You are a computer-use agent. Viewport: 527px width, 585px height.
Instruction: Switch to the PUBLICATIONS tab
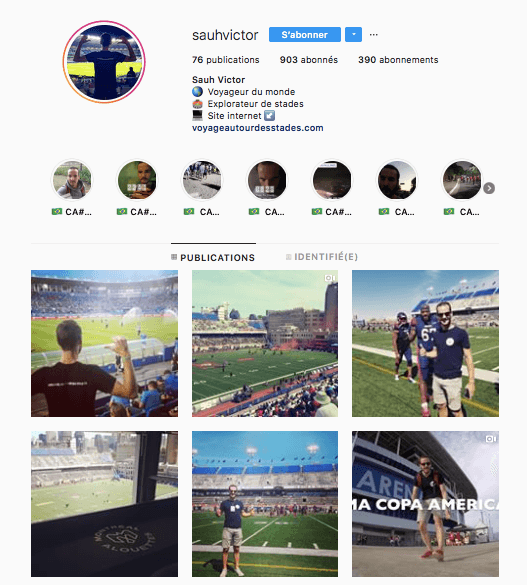coord(213,257)
